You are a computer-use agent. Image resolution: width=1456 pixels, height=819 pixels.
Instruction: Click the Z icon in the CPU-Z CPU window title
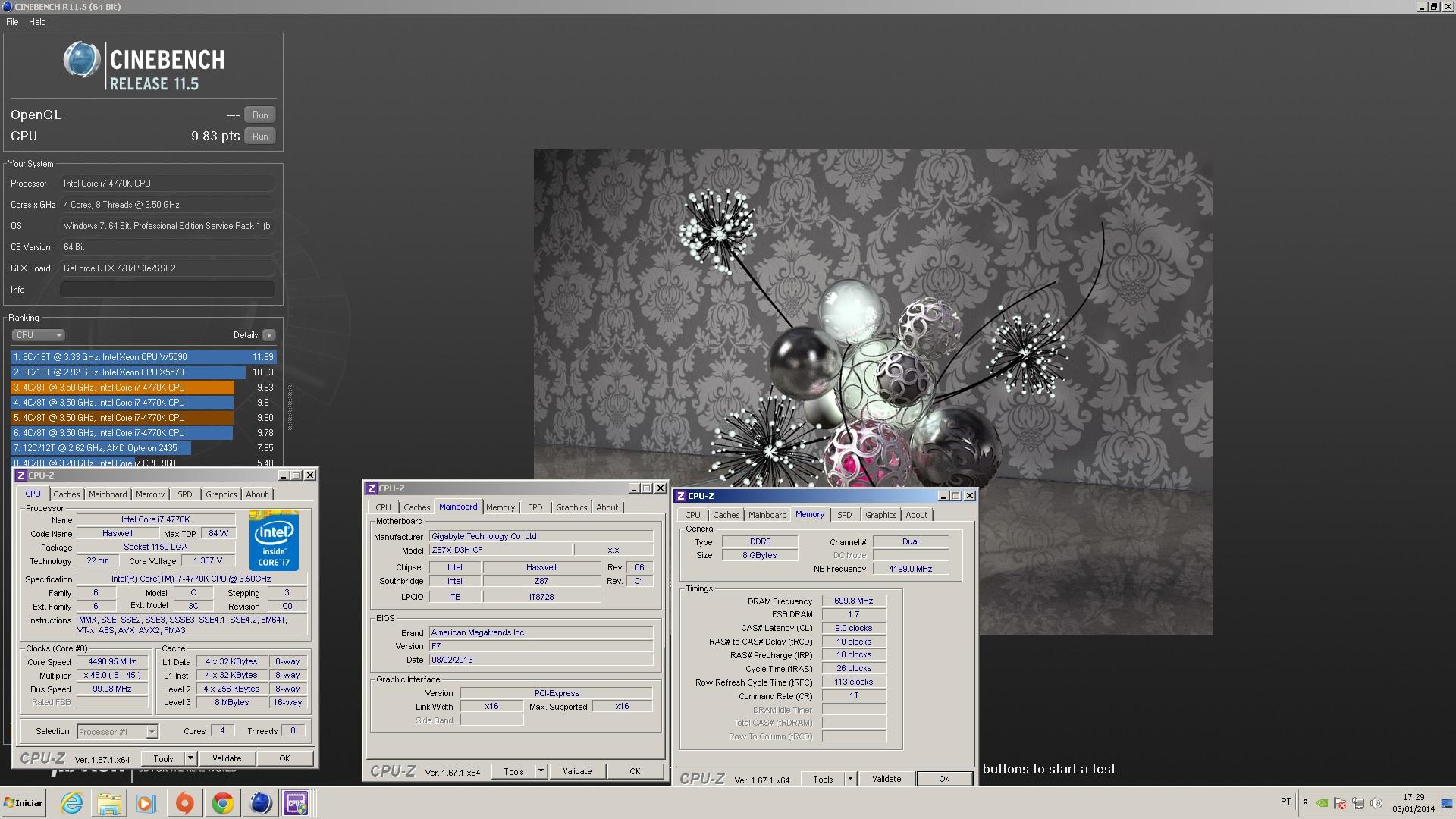pos(21,475)
